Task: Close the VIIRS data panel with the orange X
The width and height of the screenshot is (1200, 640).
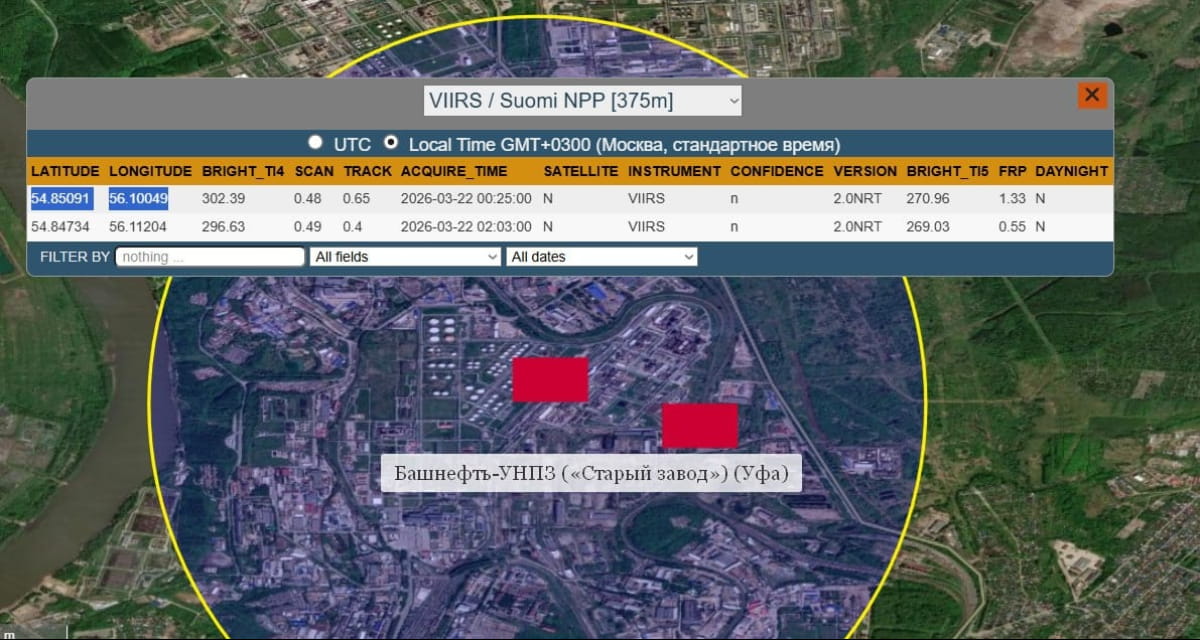Action: point(1091,95)
